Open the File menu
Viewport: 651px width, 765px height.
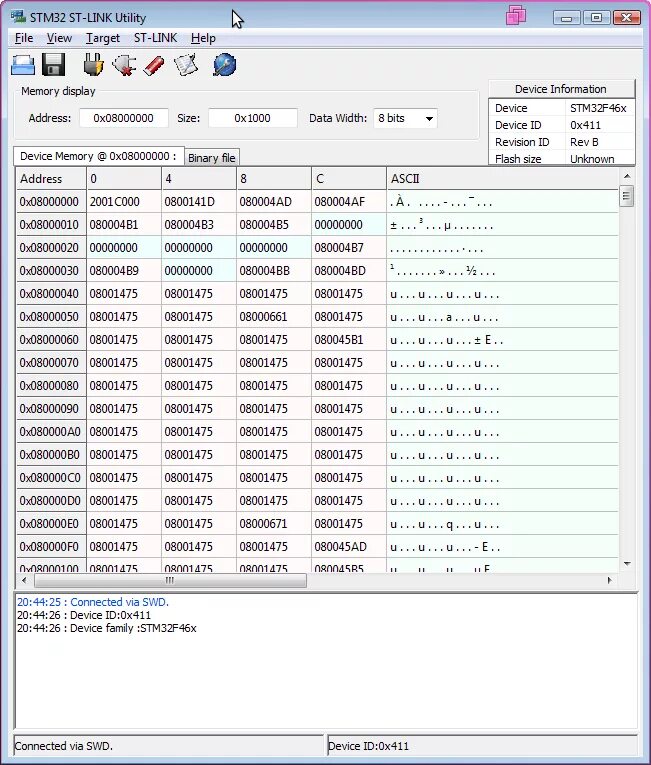(x=24, y=38)
